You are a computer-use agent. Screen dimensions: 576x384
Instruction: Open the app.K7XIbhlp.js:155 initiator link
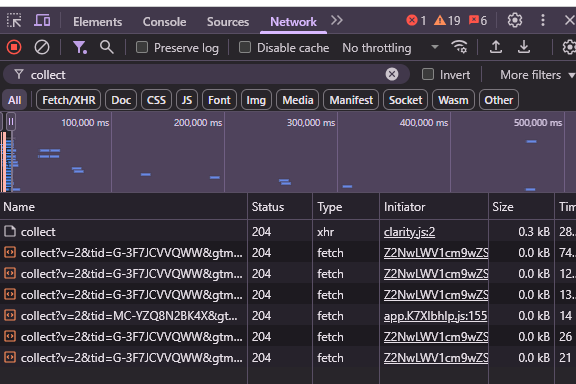[x=435, y=316]
